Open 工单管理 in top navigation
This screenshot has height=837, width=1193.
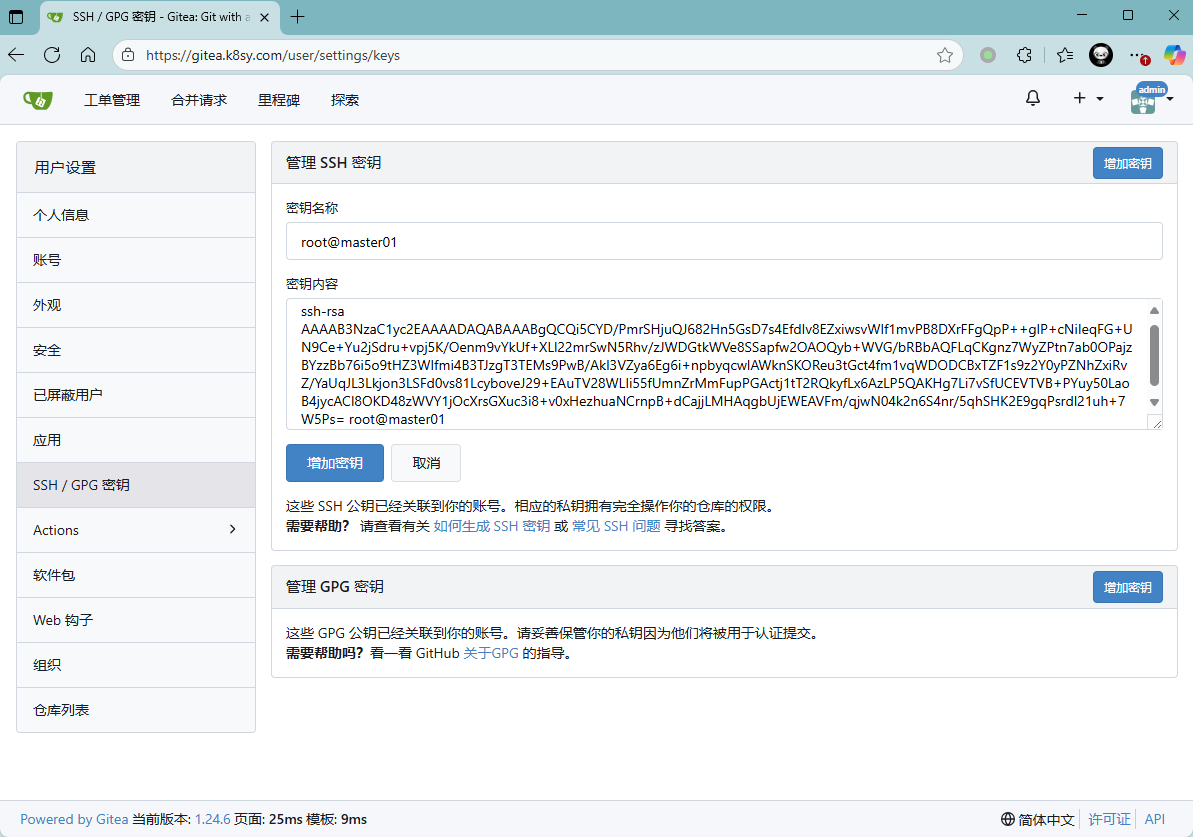[x=112, y=100]
